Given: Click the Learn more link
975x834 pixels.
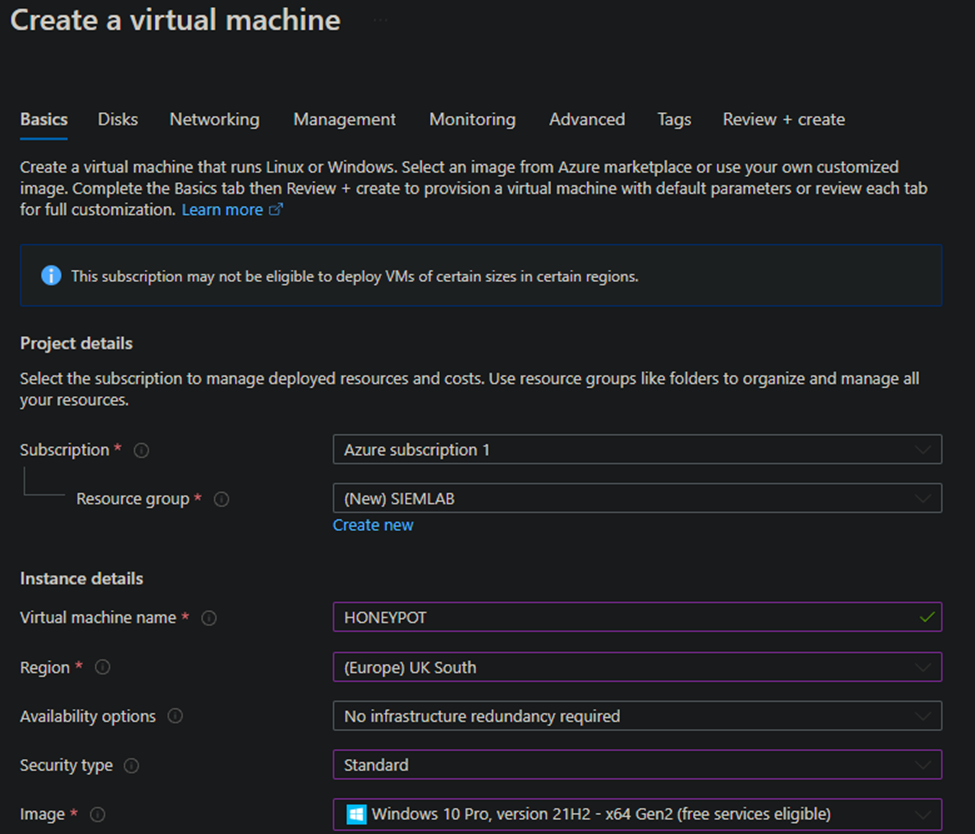Looking at the screenshot, I should [222, 210].
